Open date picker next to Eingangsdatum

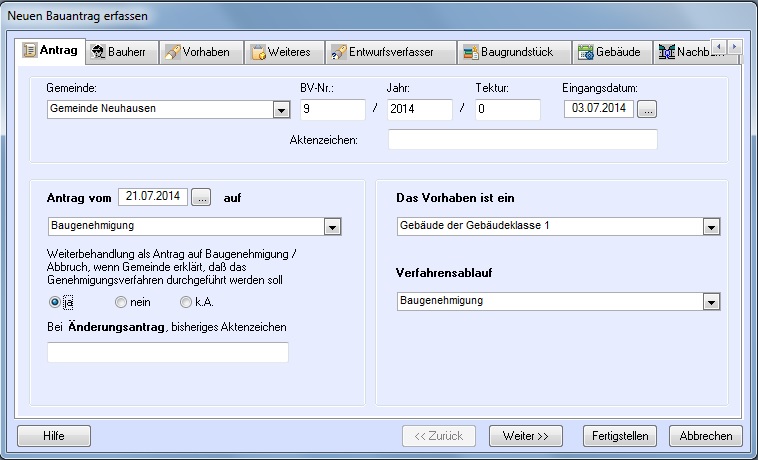coord(647,109)
